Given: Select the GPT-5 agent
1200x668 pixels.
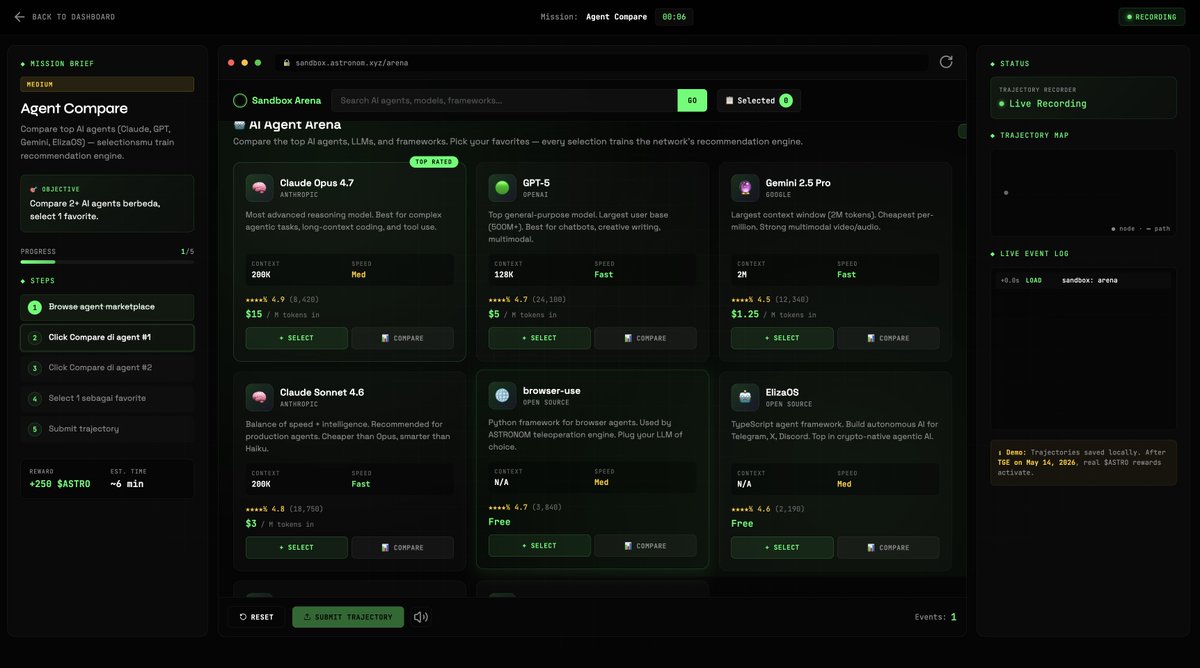Looking at the screenshot, I should (x=540, y=338).
